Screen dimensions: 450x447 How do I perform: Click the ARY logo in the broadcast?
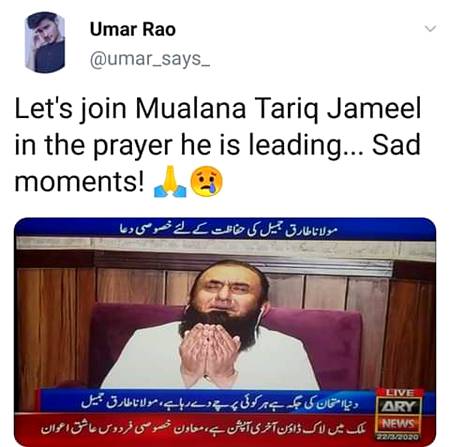click(399, 407)
